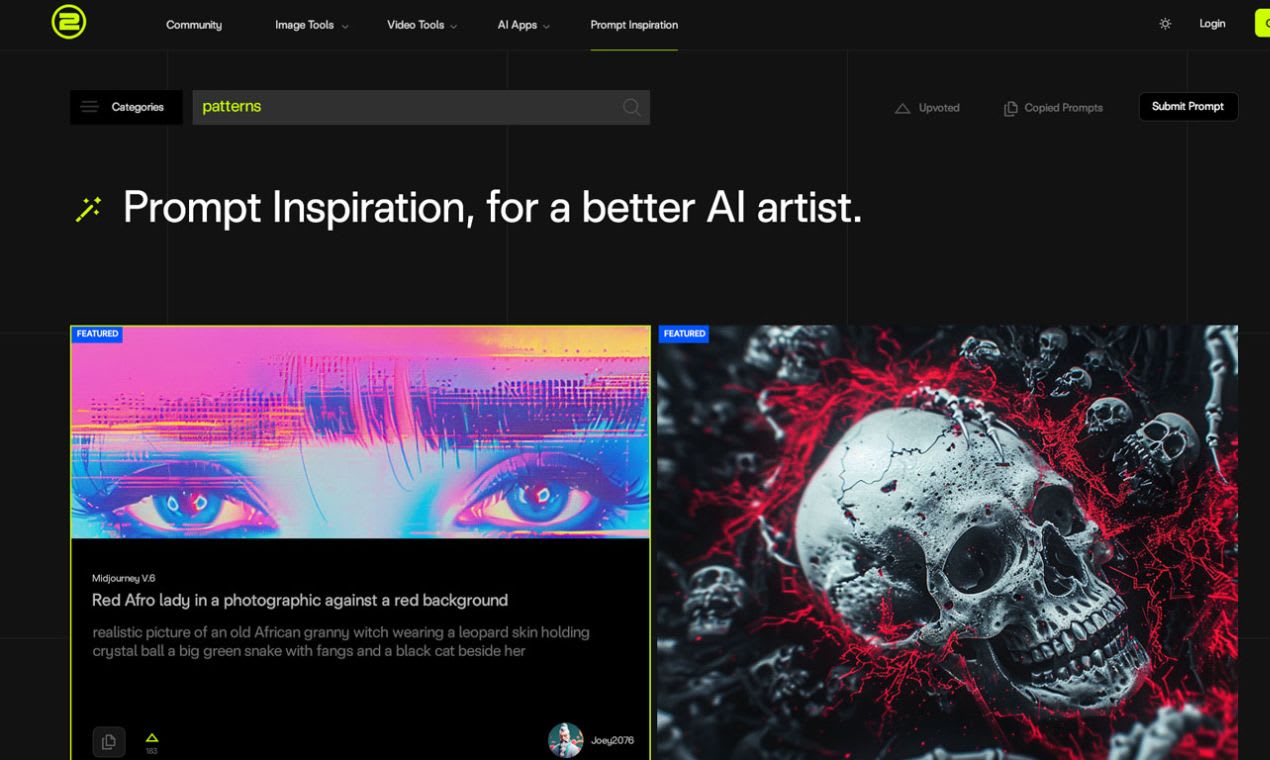Screen dimensions: 1270x760
Task: Expand the Image Tools dropdown
Action: [x=312, y=25]
